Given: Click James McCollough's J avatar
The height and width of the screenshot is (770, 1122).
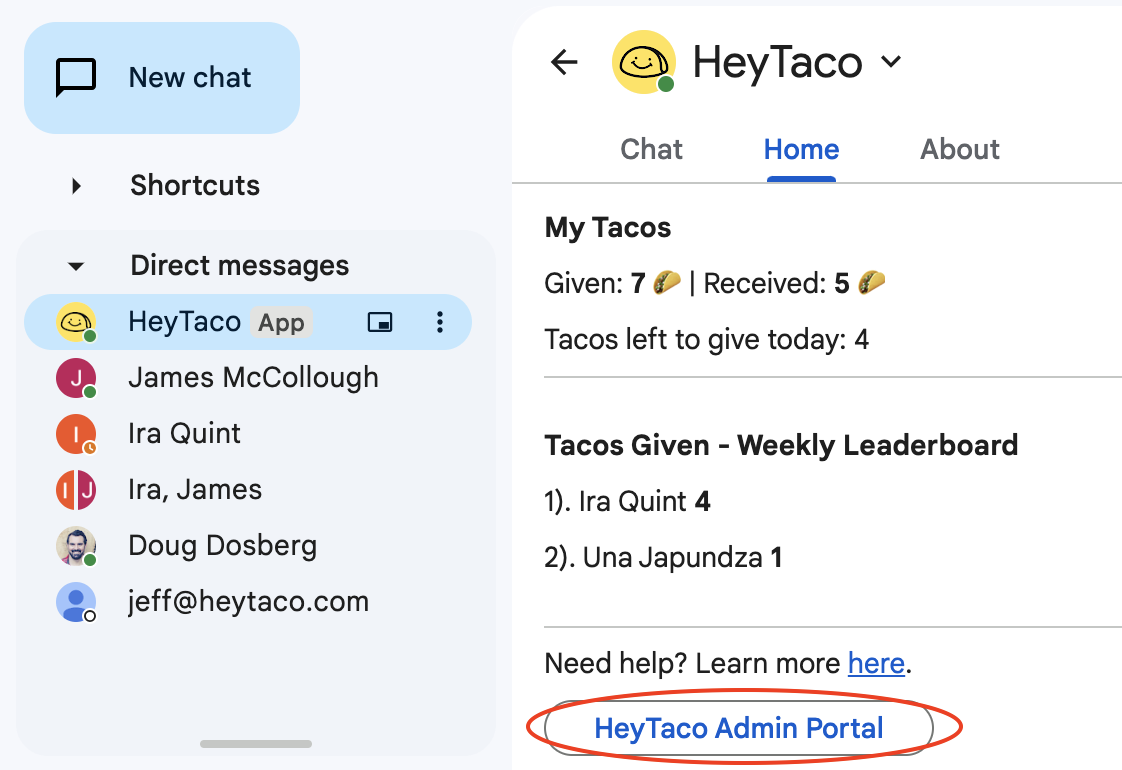Looking at the screenshot, I should point(76,378).
